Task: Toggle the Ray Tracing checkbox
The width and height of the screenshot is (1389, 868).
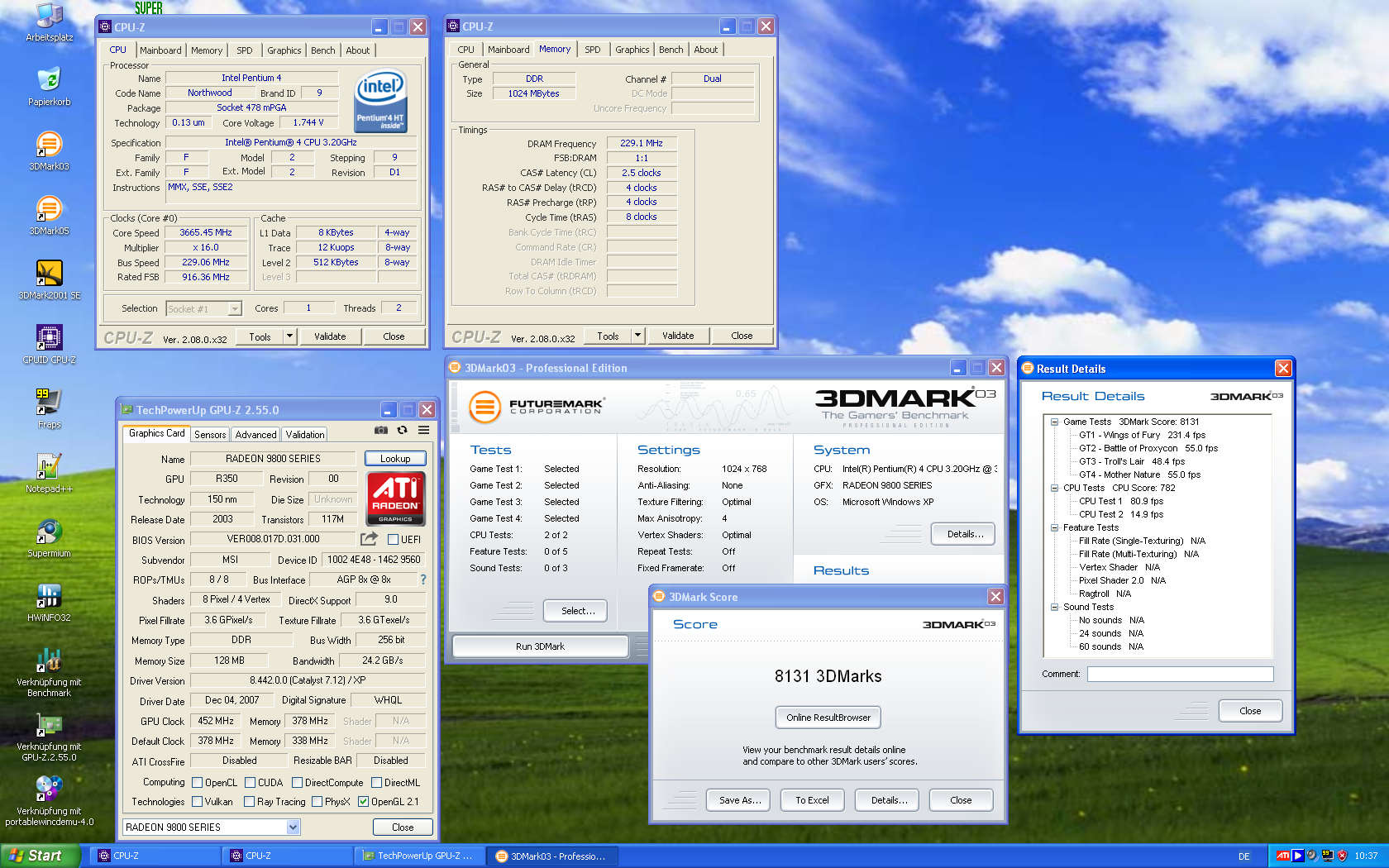Action: click(250, 802)
